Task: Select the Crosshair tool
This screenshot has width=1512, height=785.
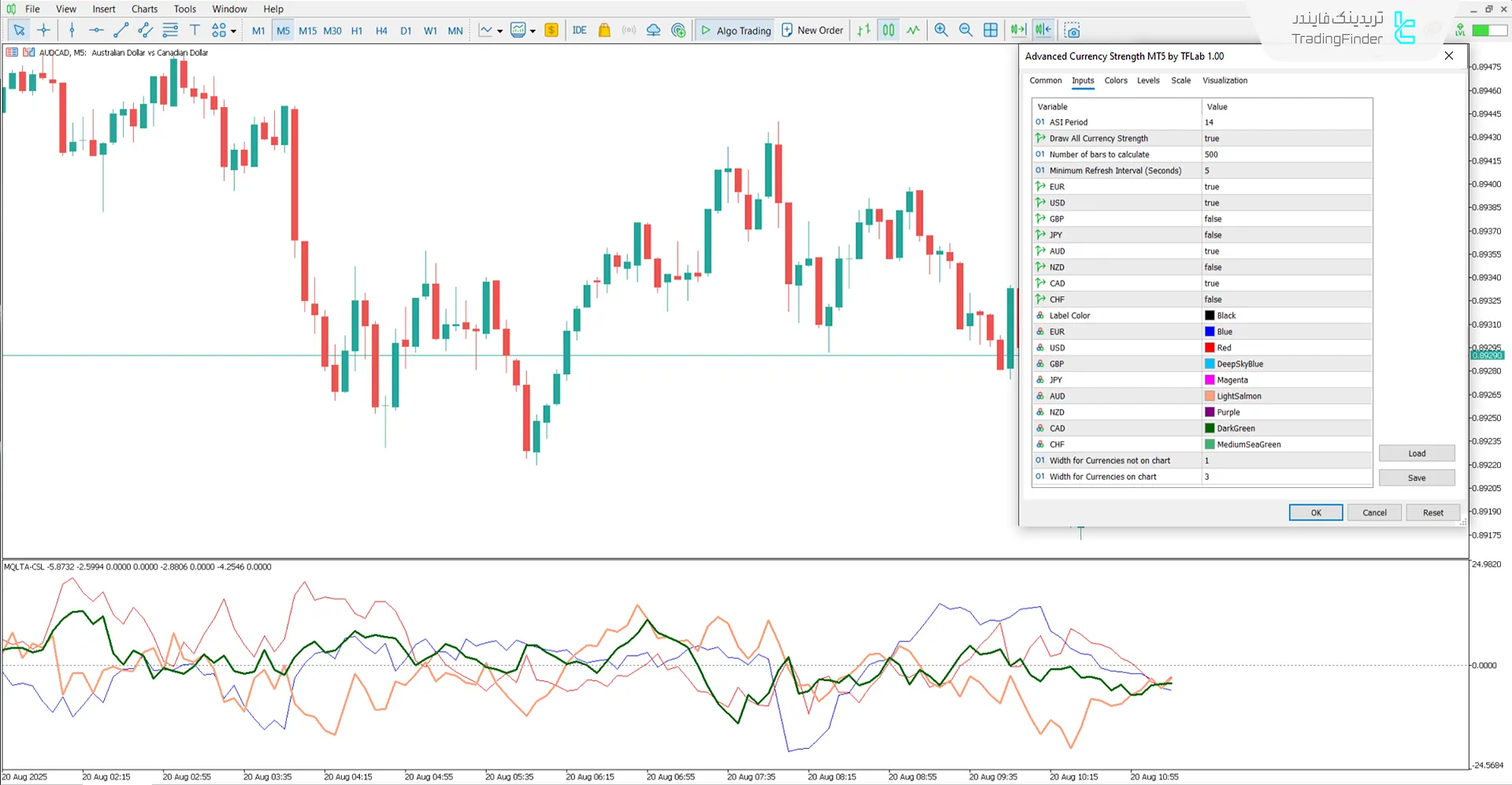Action: [43, 30]
